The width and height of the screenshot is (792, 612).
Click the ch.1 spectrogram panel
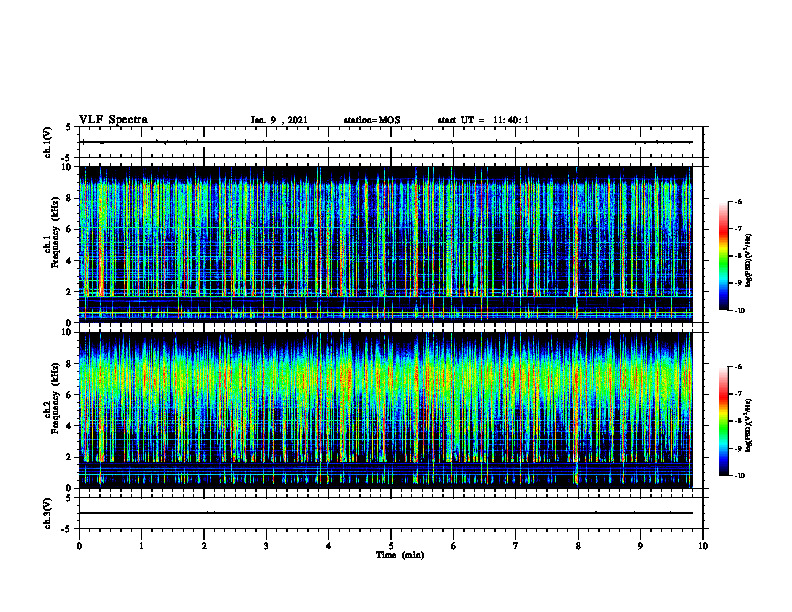386,244
